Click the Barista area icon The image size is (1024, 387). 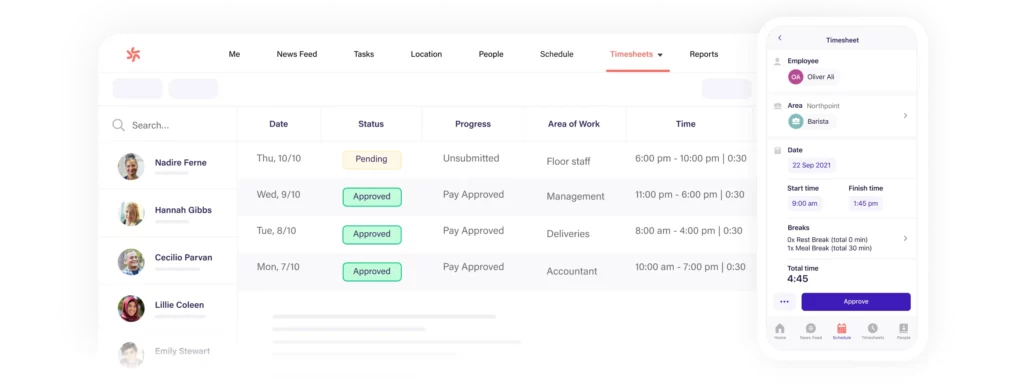[x=795, y=121]
